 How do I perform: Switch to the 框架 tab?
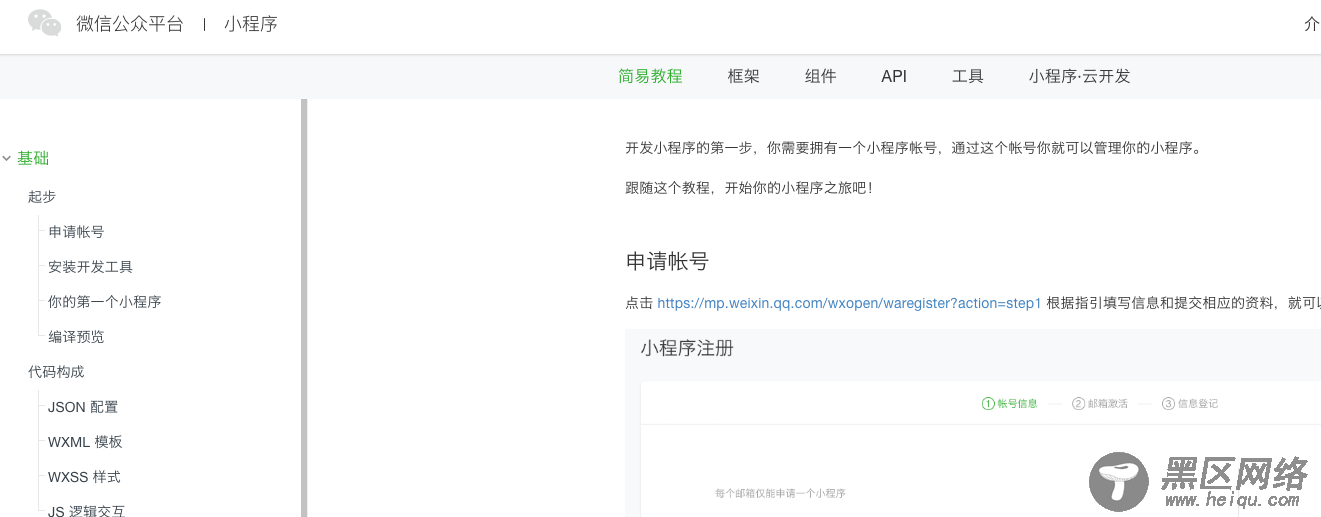pos(743,76)
